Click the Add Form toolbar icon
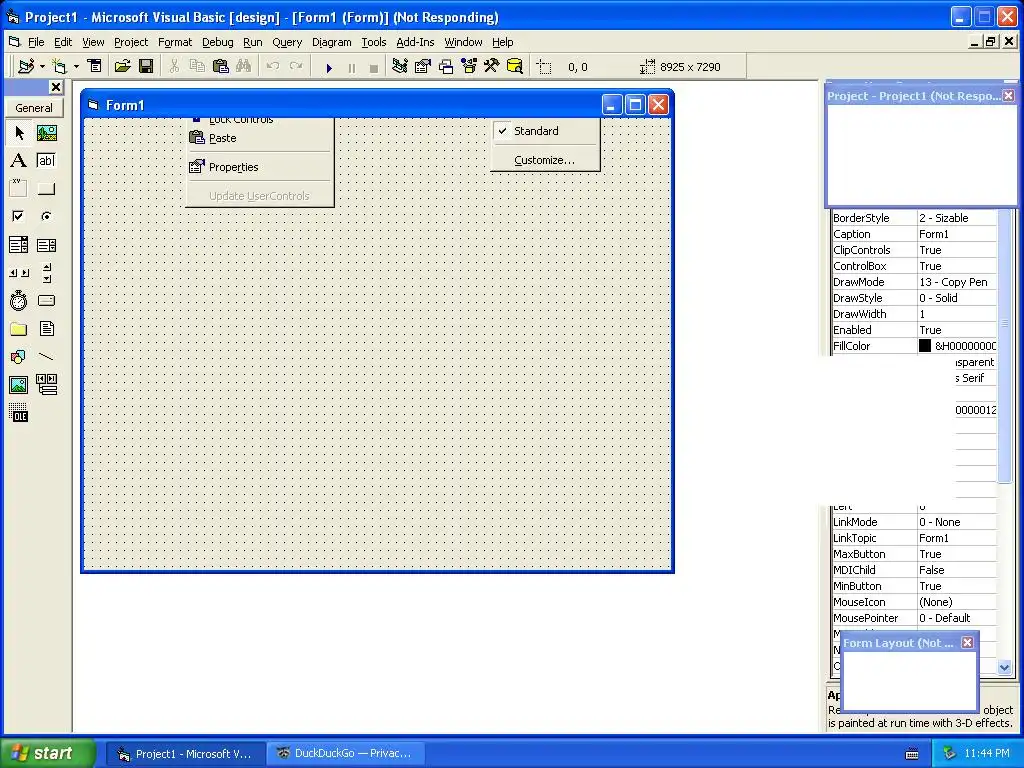 [x=59, y=67]
